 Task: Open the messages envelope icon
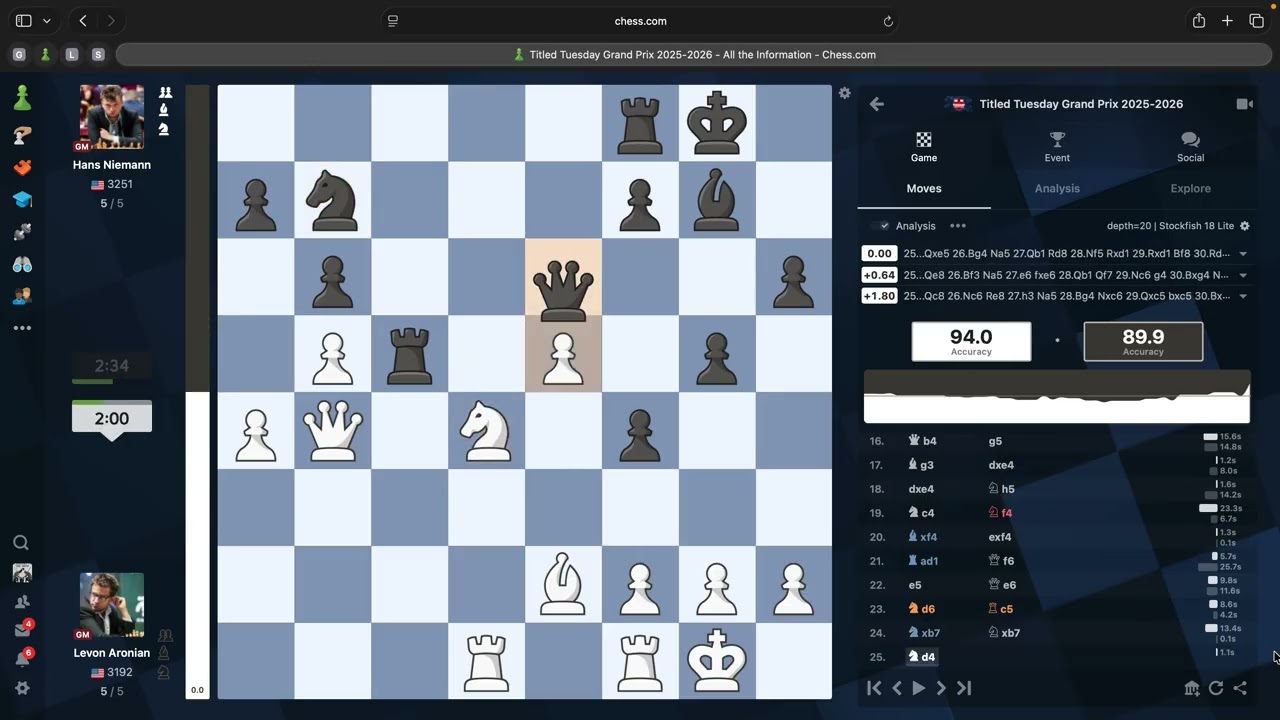(22, 630)
